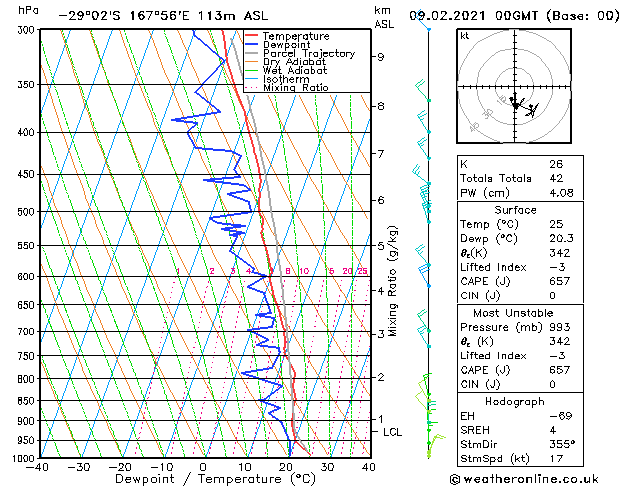Click the StmSpd (kt) value 17

point(556,458)
